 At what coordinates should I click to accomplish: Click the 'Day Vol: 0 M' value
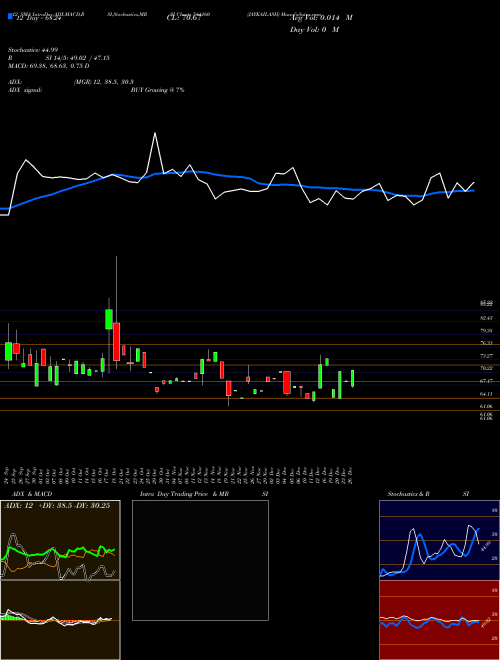pyautogui.click(x=314, y=30)
